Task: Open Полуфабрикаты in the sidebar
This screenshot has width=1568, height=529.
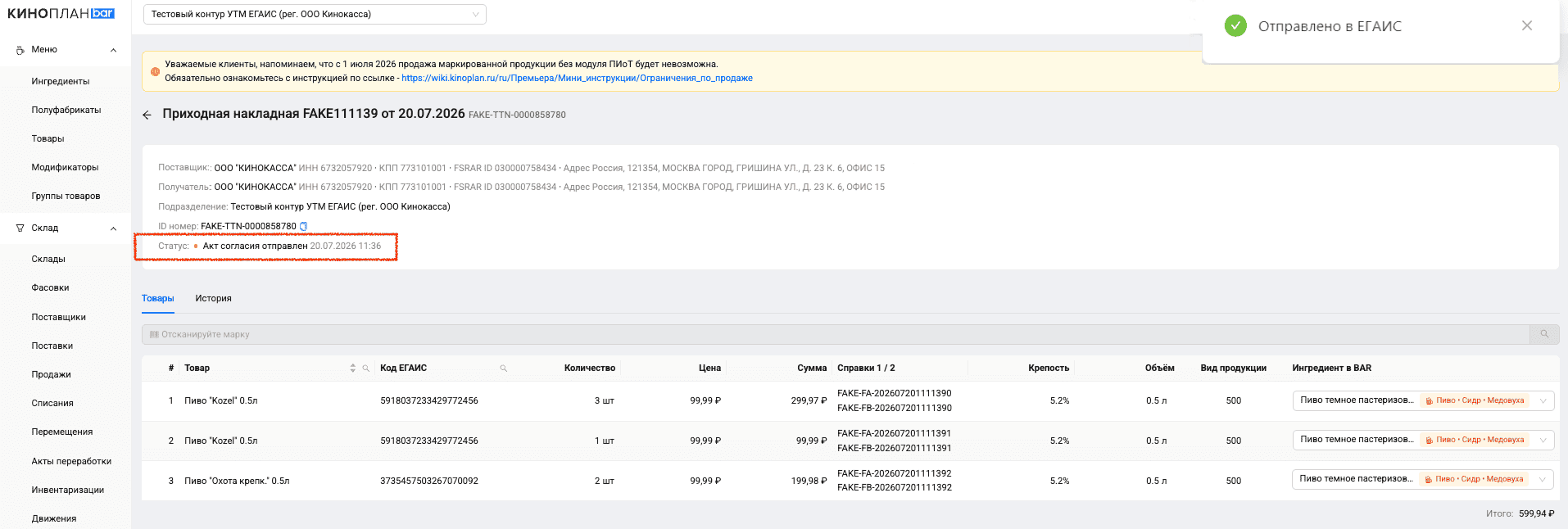Action: pos(66,110)
